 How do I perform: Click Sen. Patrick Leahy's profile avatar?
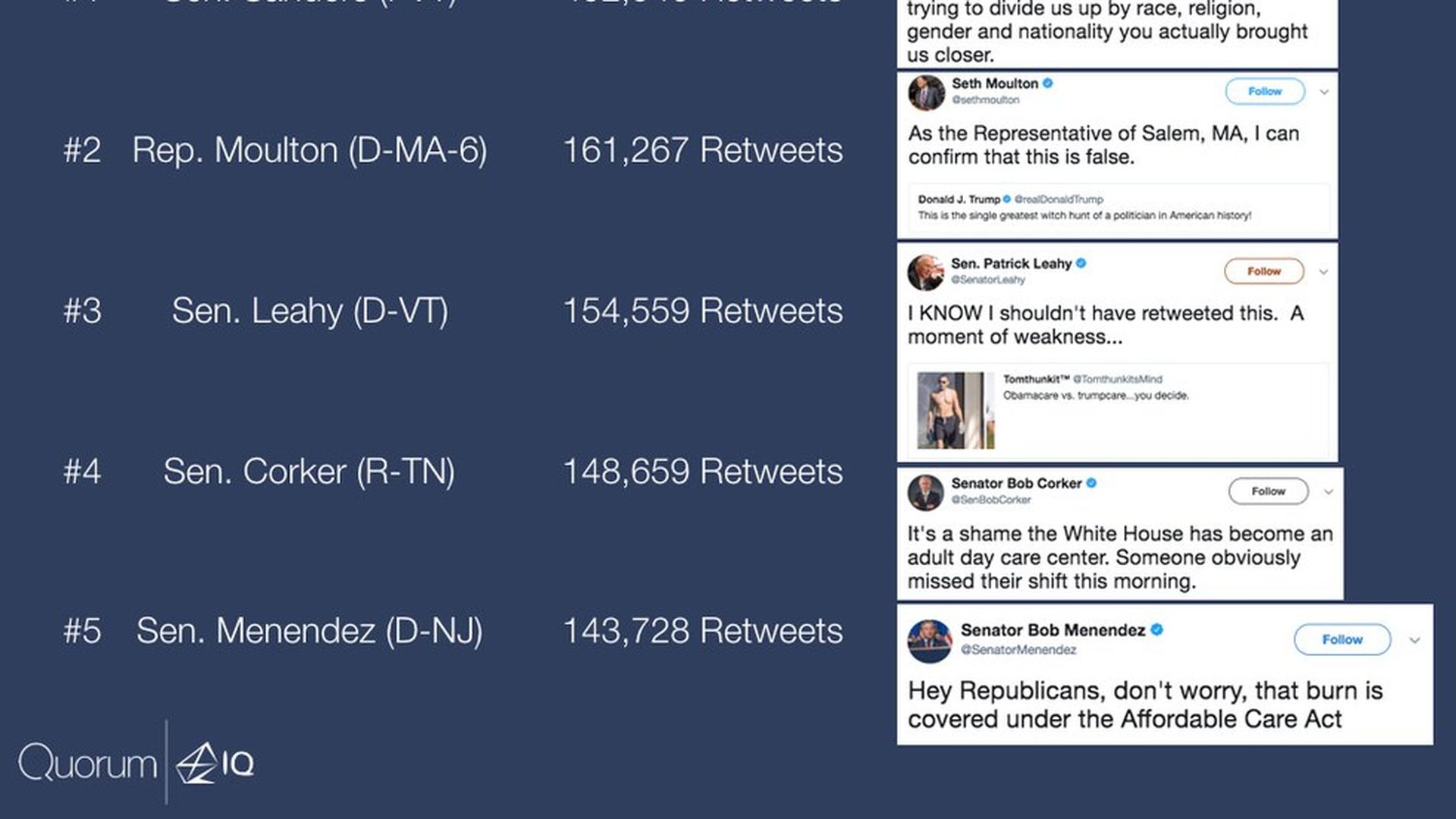[x=926, y=272]
